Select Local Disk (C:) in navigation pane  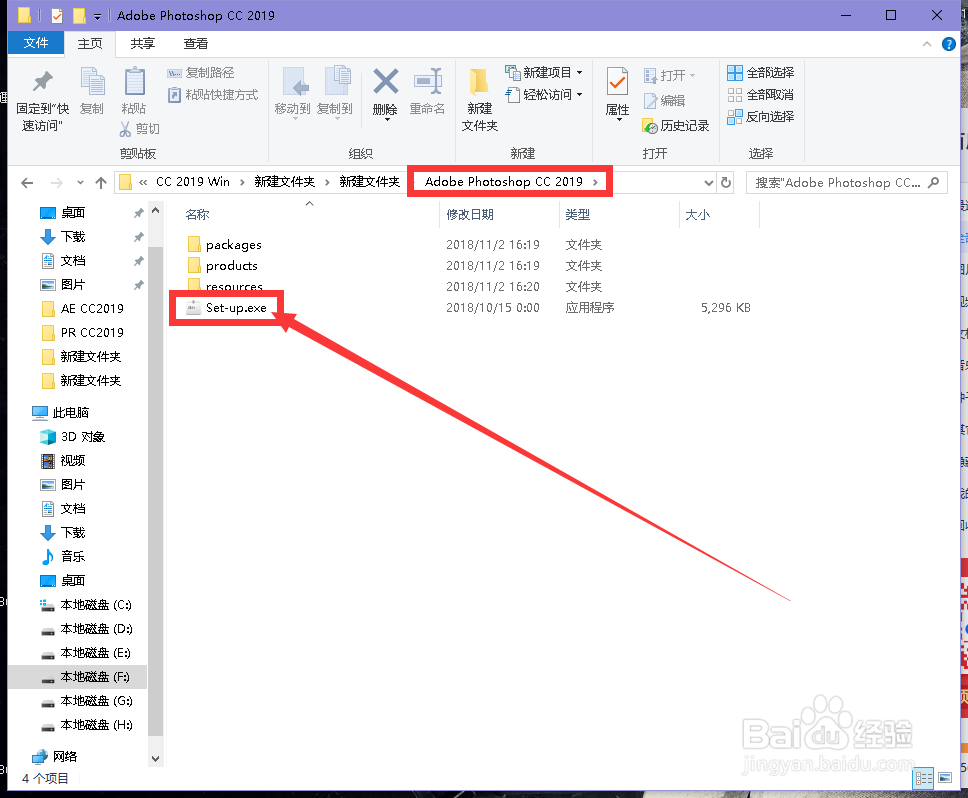(x=86, y=605)
